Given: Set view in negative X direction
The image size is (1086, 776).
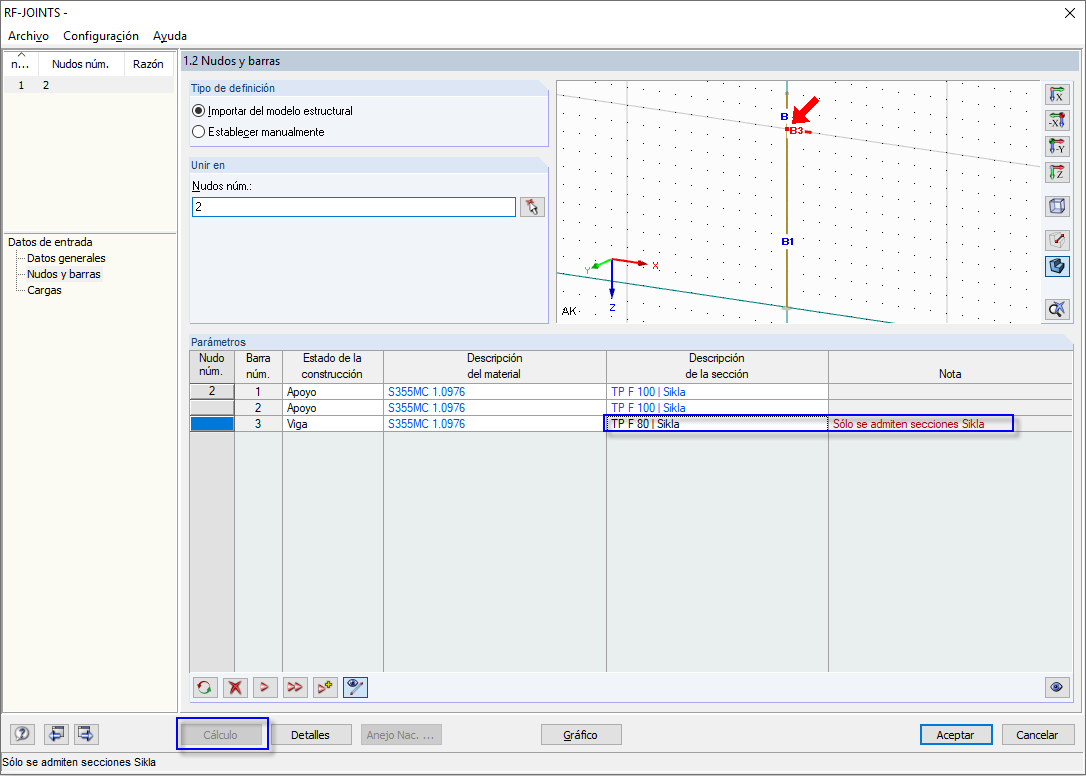Looking at the screenshot, I should click(x=1056, y=121).
